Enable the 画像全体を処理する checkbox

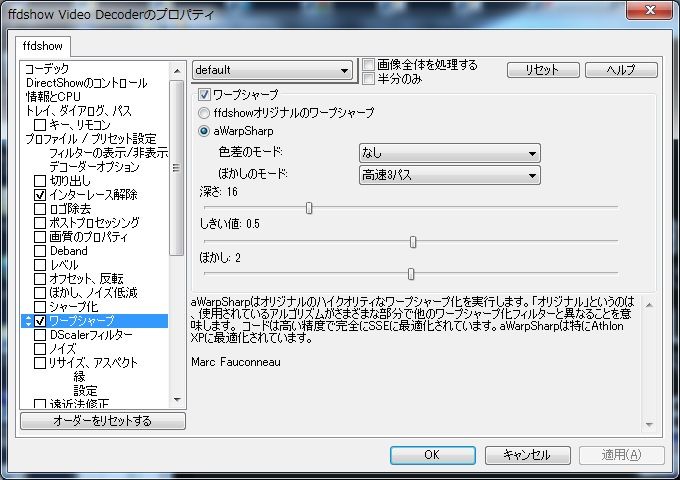(368, 65)
